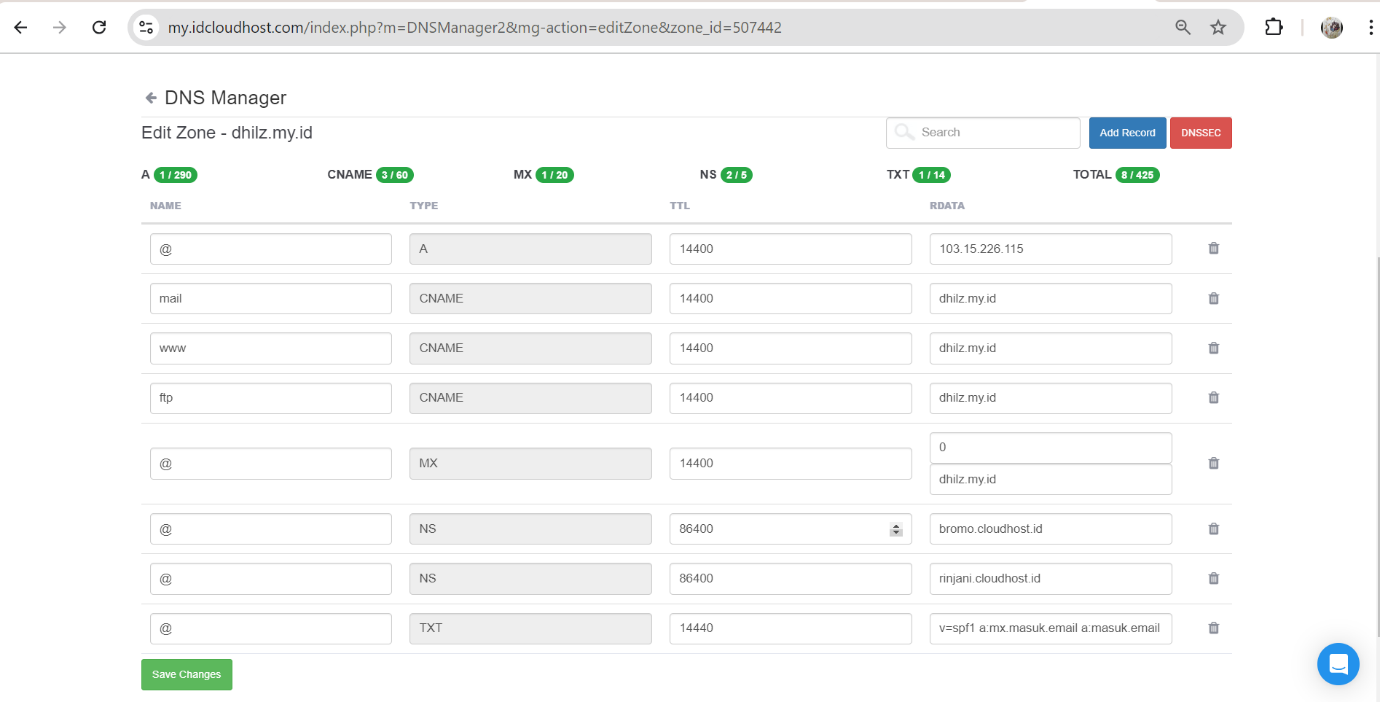This screenshot has height=702, width=1380.
Task: Open the zoom magnifier in address bar
Action: click(1183, 28)
